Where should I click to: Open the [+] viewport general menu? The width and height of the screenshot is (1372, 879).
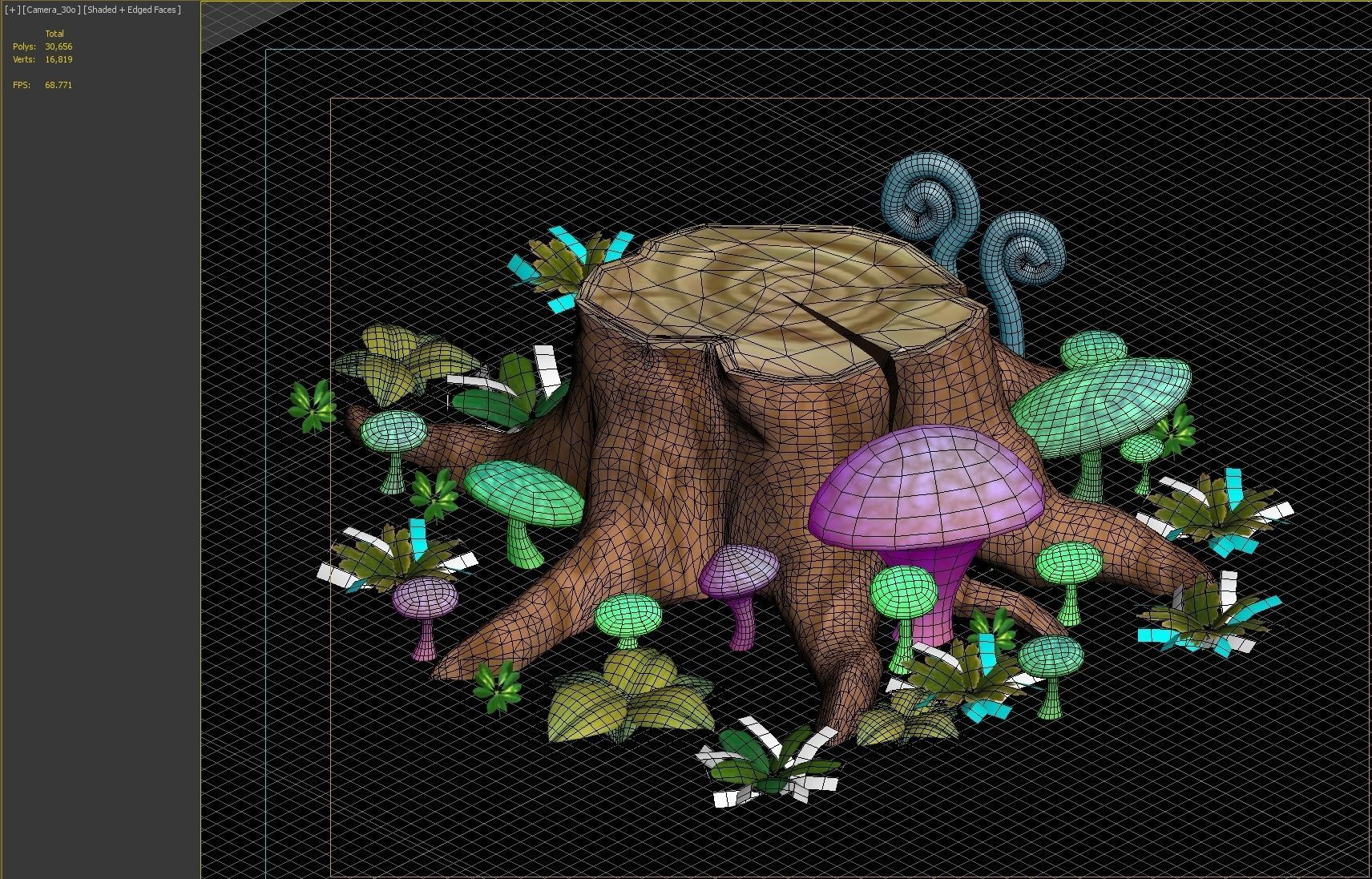pyautogui.click(x=13, y=10)
